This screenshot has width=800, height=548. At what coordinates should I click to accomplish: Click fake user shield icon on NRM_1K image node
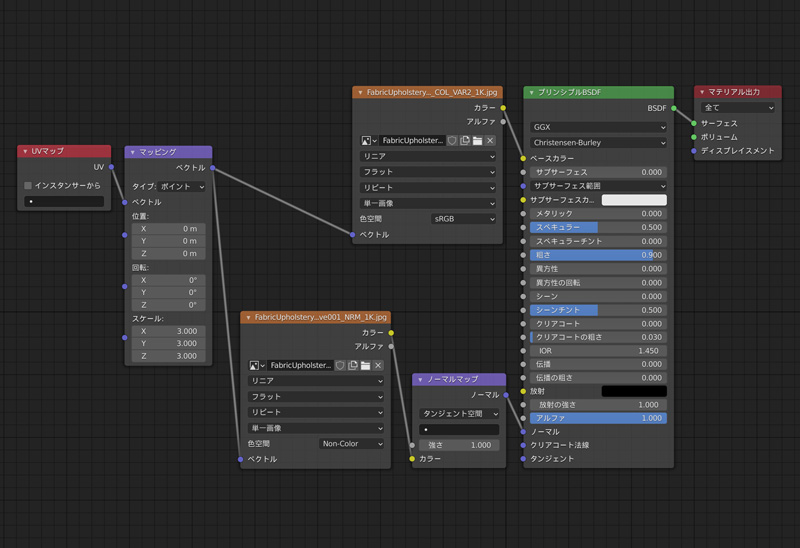(x=341, y=366)
